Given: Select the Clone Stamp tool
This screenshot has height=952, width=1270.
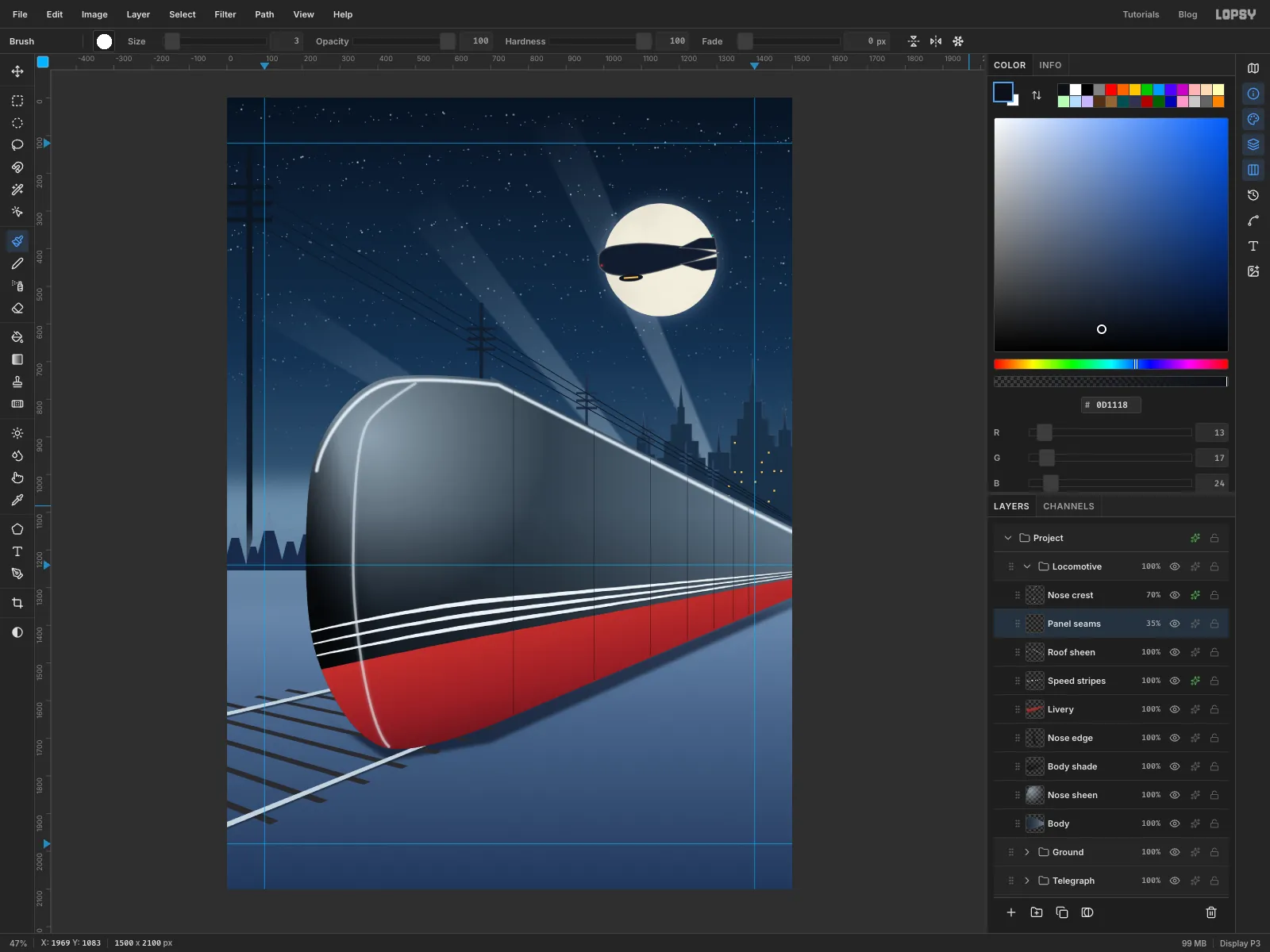Looking at the screenshot, I should coord(17,382).
